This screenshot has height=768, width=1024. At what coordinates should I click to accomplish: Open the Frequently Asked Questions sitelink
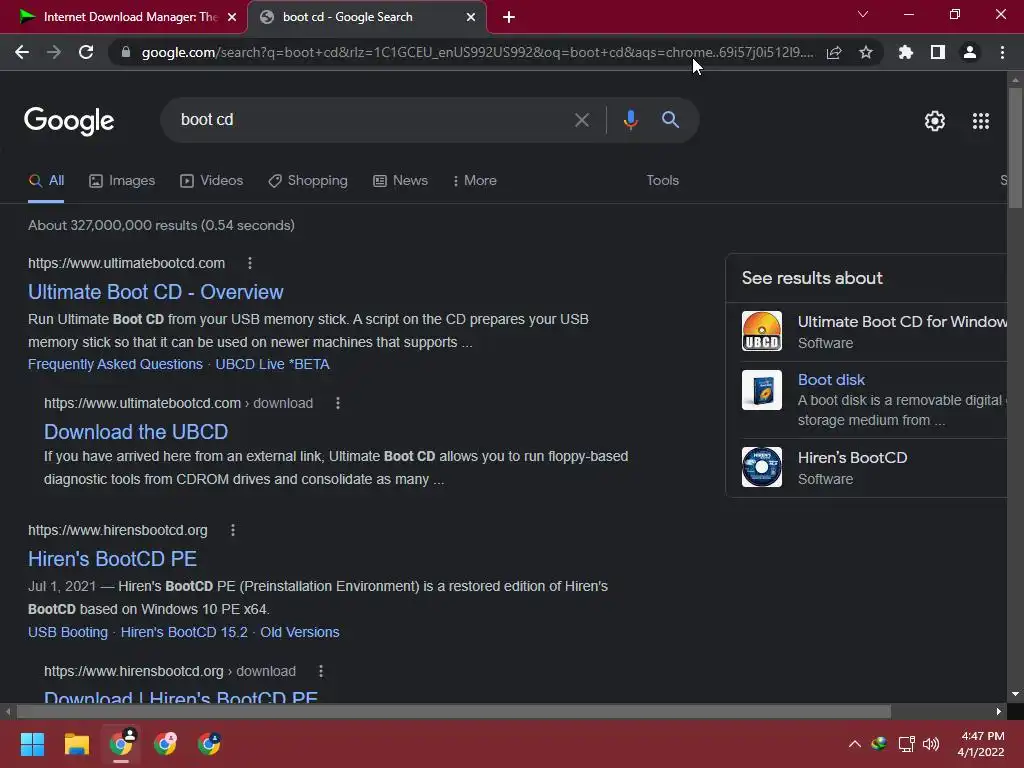pyautogui.click(x=115, y=364)
